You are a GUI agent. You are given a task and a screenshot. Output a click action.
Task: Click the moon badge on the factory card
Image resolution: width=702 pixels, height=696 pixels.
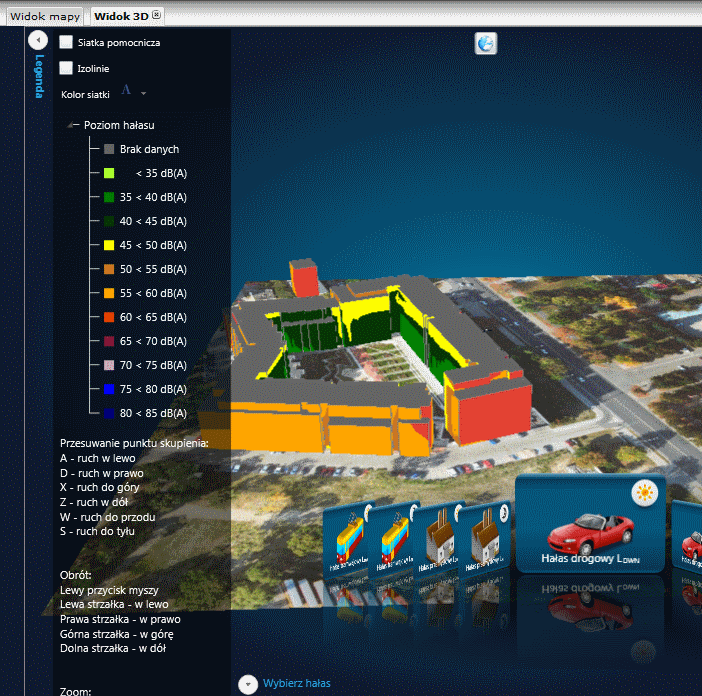click(x=504, y=513)
